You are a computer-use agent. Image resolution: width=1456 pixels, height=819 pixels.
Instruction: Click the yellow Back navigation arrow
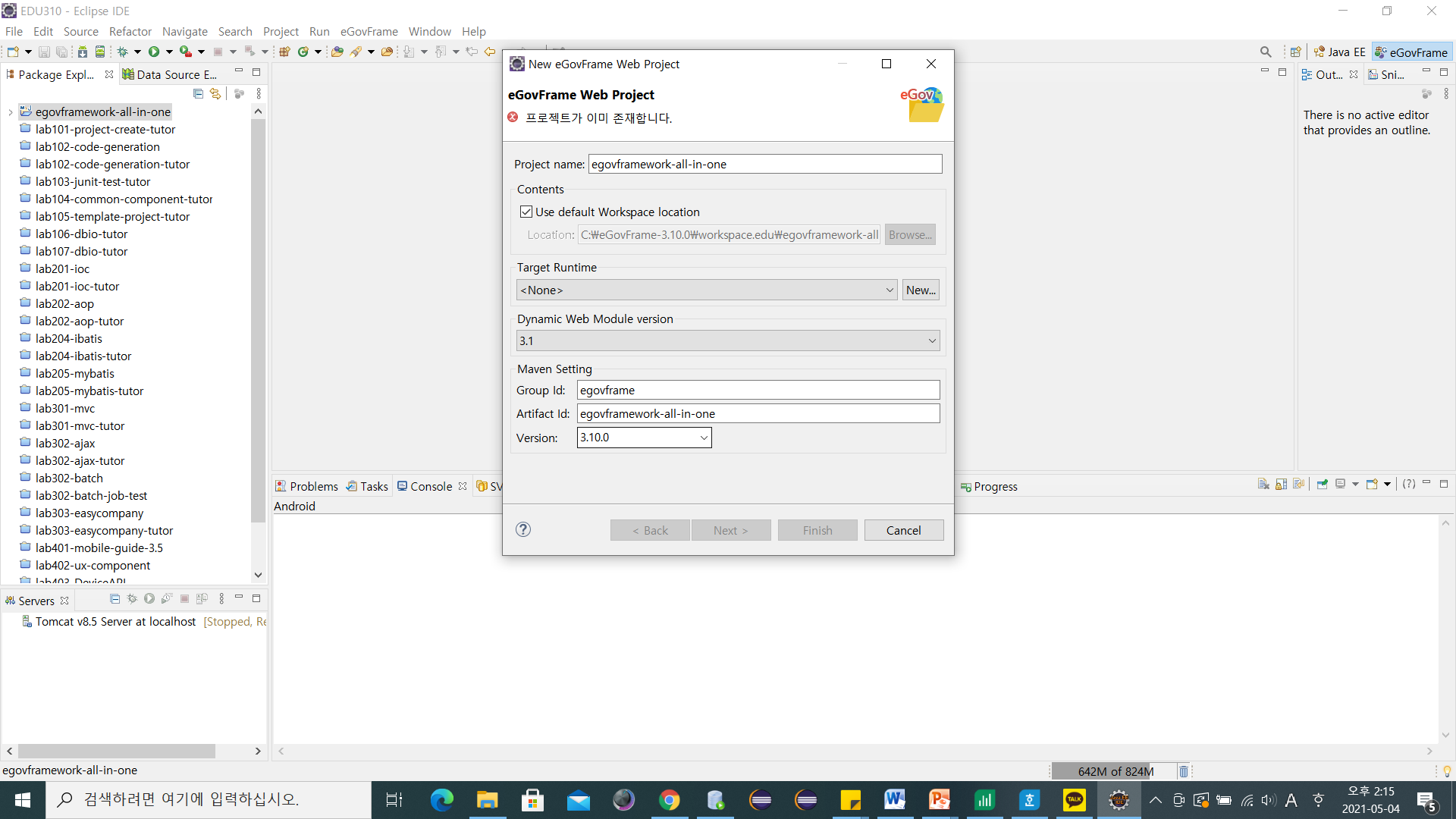(490, 52)
